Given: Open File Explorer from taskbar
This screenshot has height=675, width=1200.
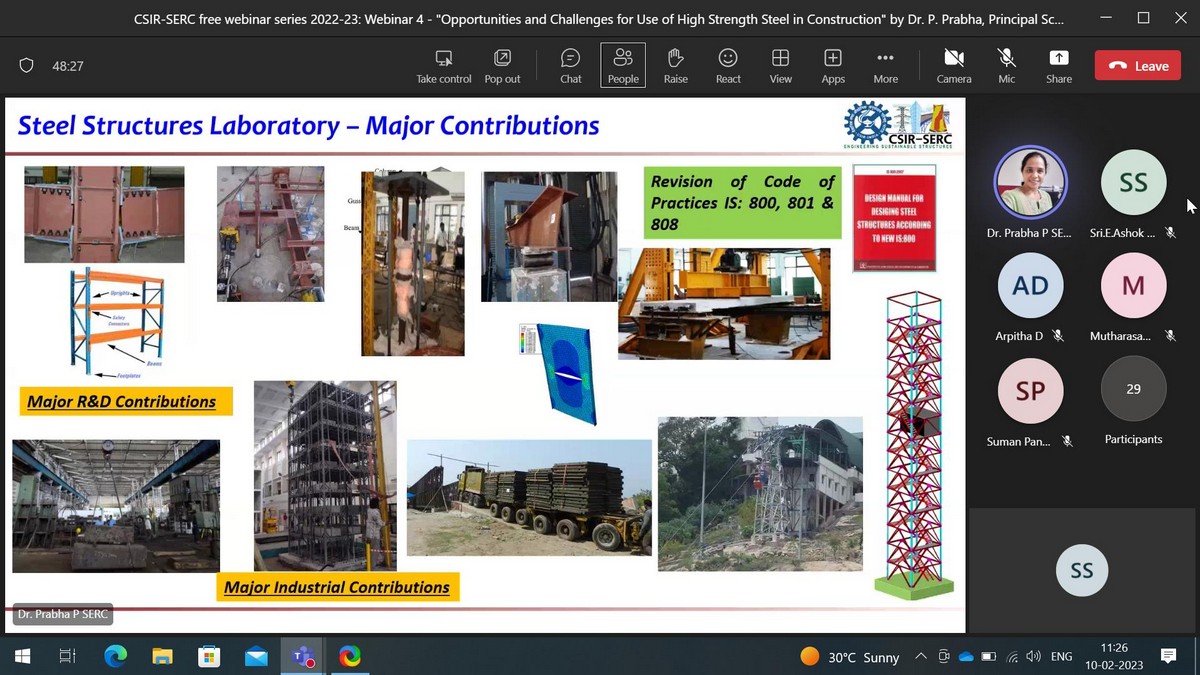Looking at the screenshot, I should 162,657.
